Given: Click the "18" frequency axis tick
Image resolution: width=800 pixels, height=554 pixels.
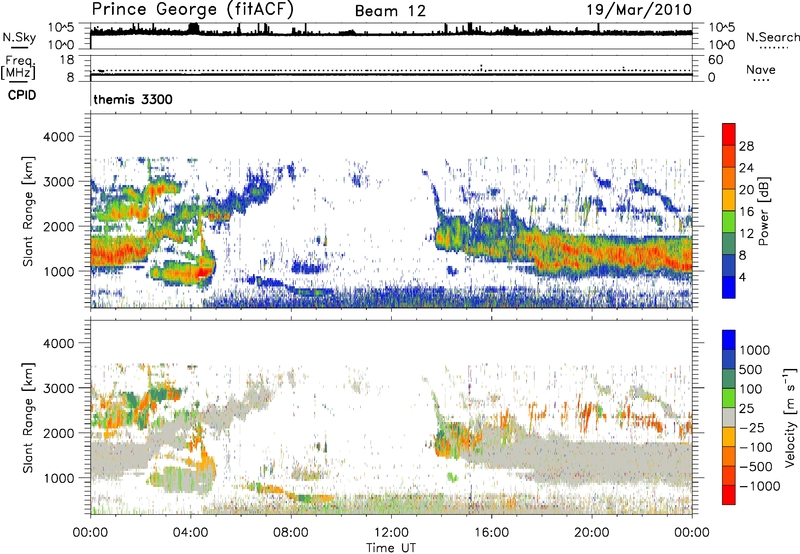Looking at the screenshot, I should pyautogui.click(x=67, y=60).
